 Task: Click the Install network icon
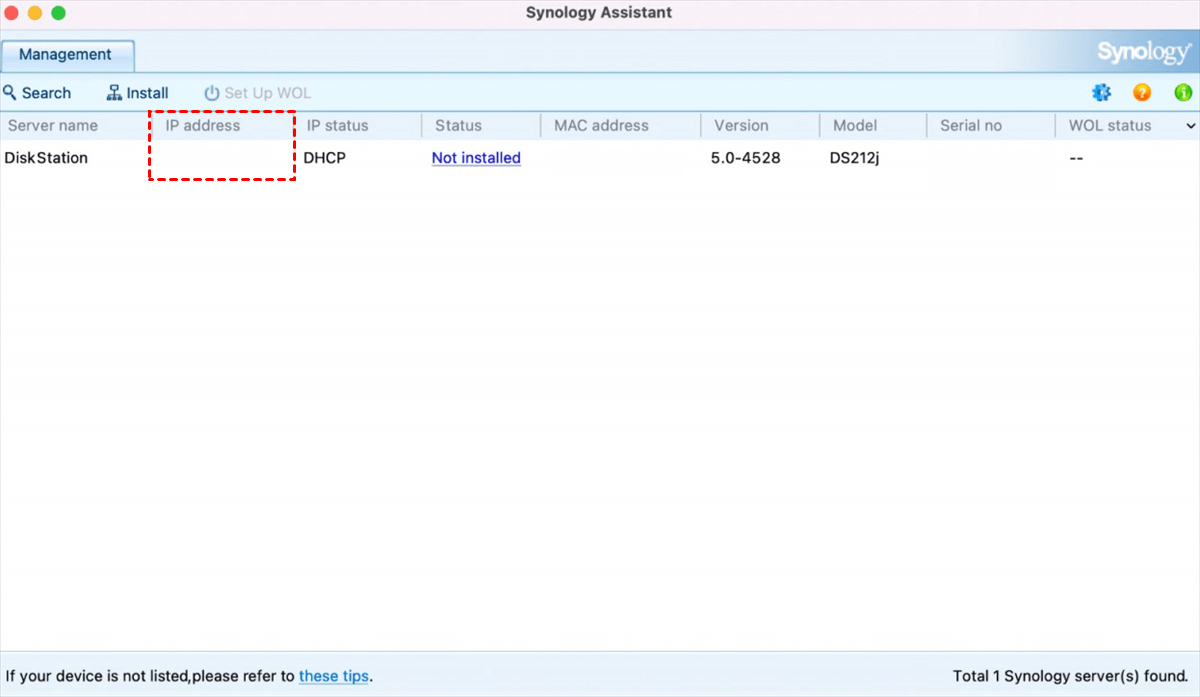point(114,93)
